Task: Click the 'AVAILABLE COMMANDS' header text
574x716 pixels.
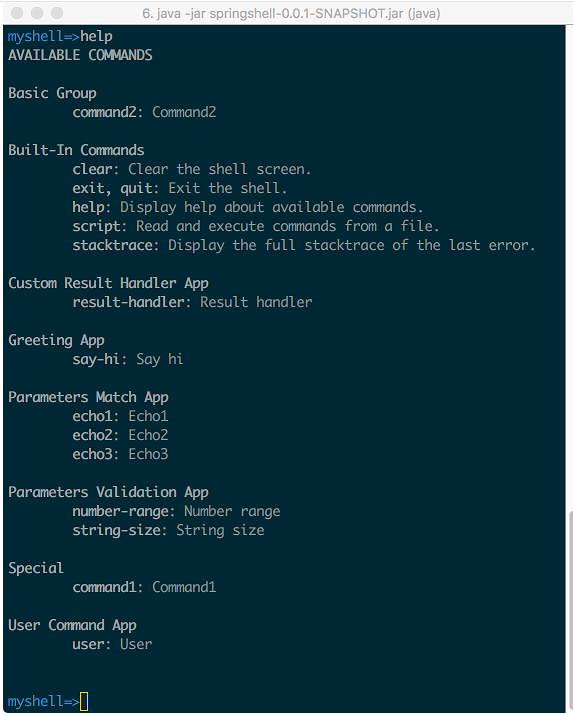Action: point(80,55)
